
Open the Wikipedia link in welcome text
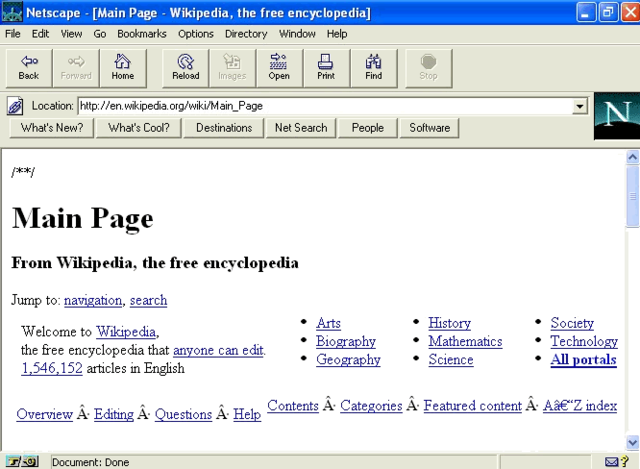click(x=126, y=331)
